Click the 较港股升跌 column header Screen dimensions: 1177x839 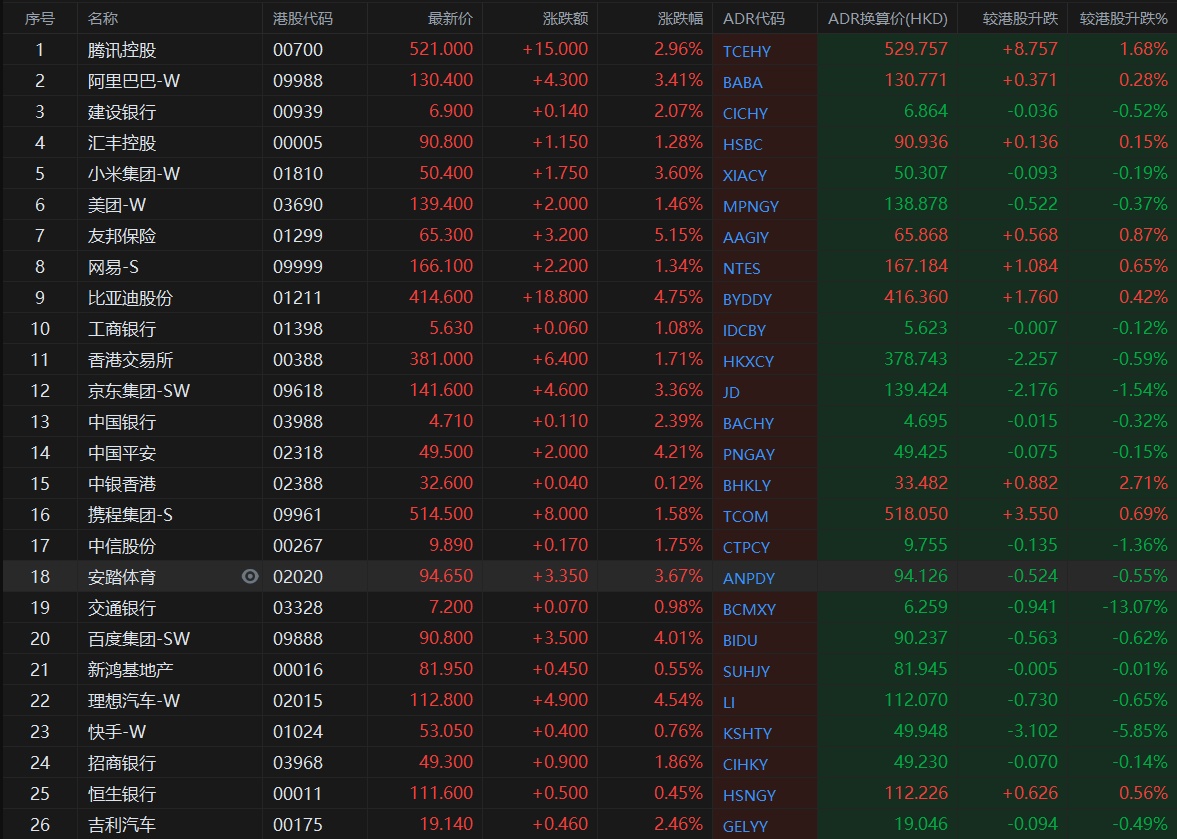click(1020, 19)
